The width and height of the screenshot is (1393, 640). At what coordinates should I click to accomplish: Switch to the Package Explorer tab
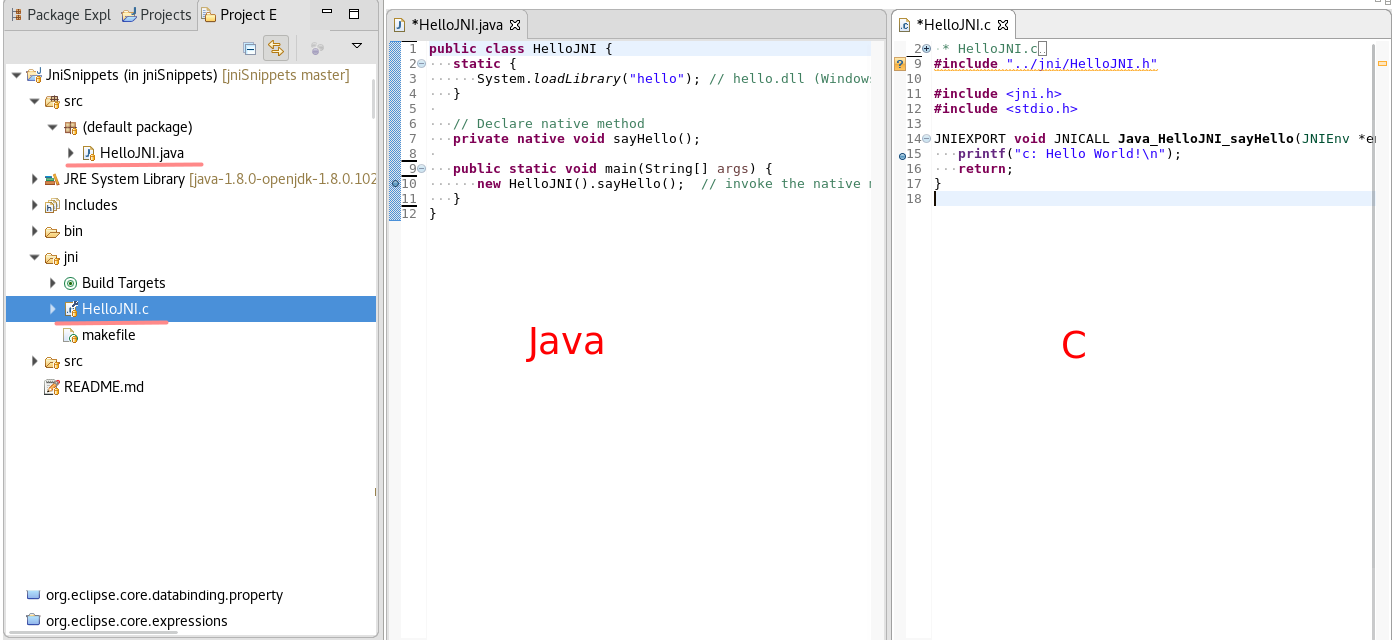60,15
